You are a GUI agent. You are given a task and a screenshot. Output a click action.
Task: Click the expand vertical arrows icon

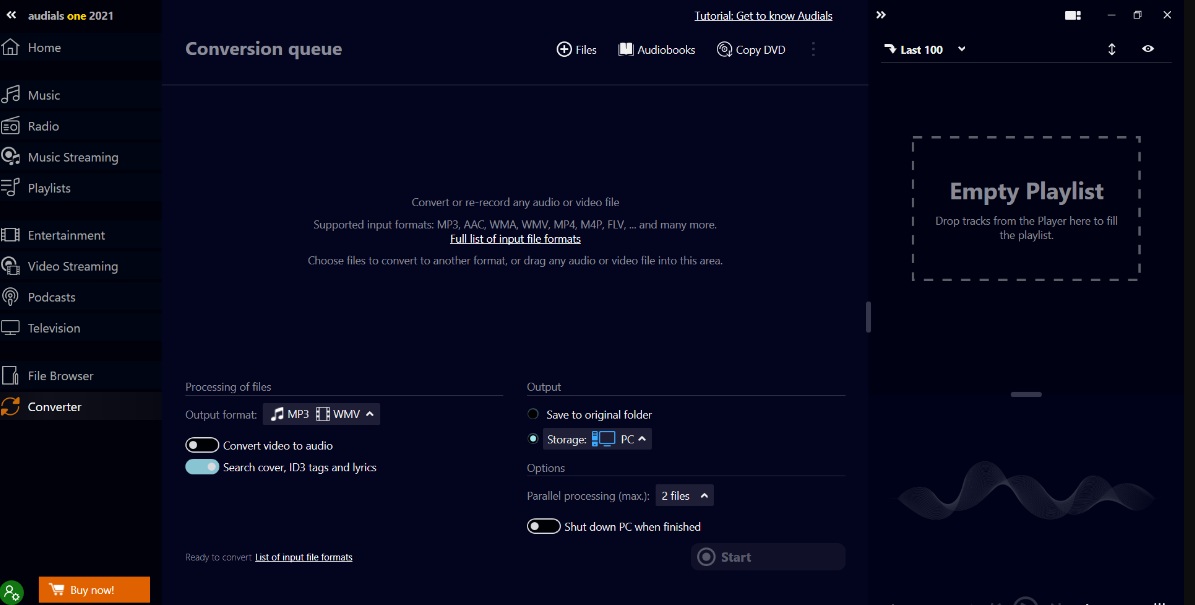coord(1111,49)
